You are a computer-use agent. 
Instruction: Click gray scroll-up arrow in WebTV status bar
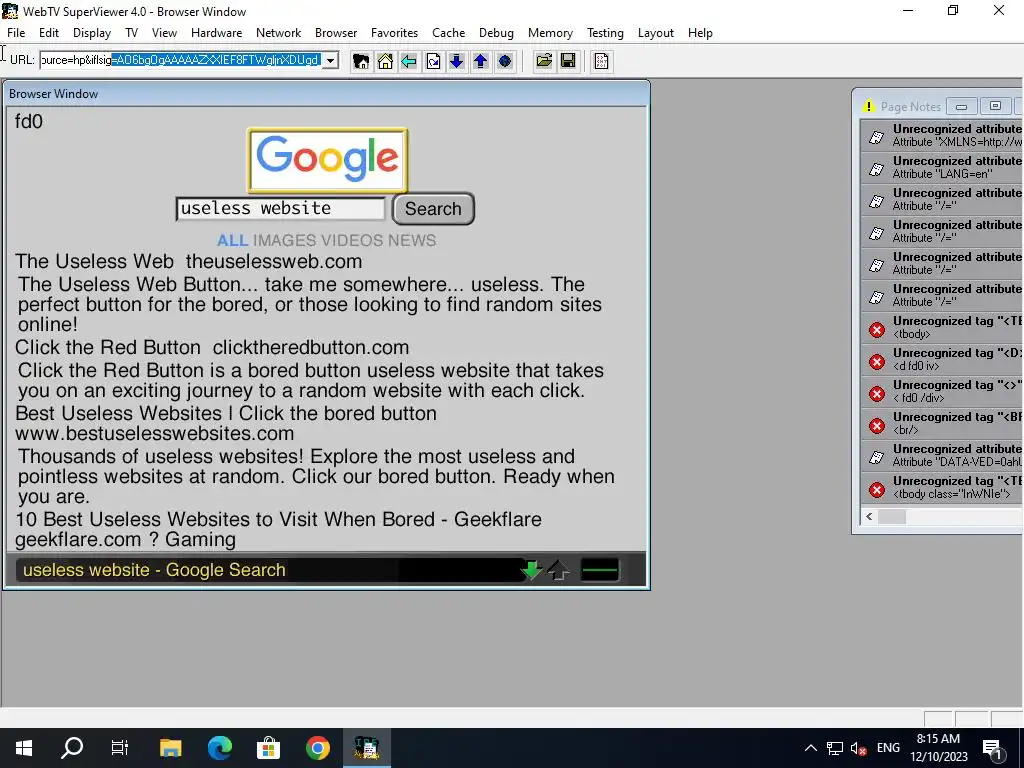click(x=558, y=570)
